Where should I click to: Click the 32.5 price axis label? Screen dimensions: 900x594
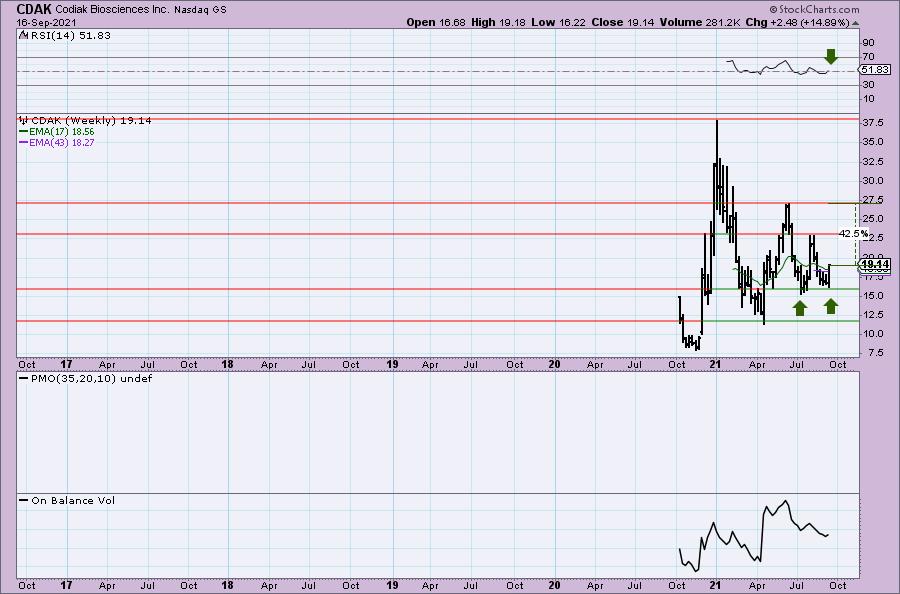pyautogui.click(x=872, y=161)
